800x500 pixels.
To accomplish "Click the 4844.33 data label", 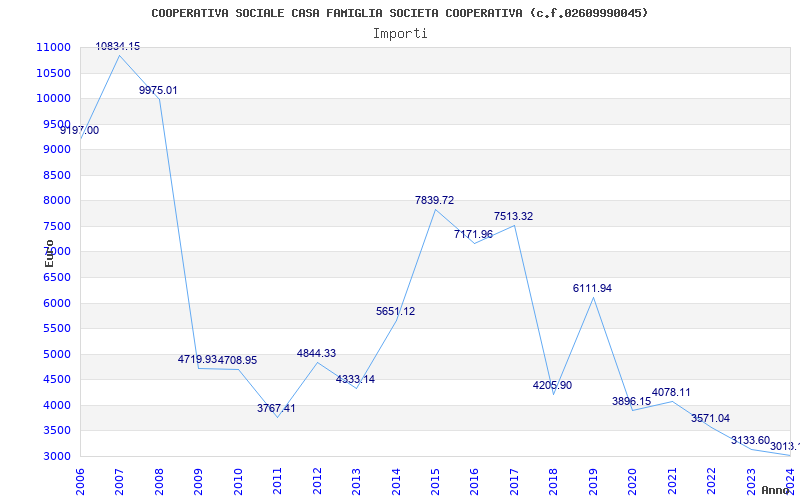I will 316,353.
